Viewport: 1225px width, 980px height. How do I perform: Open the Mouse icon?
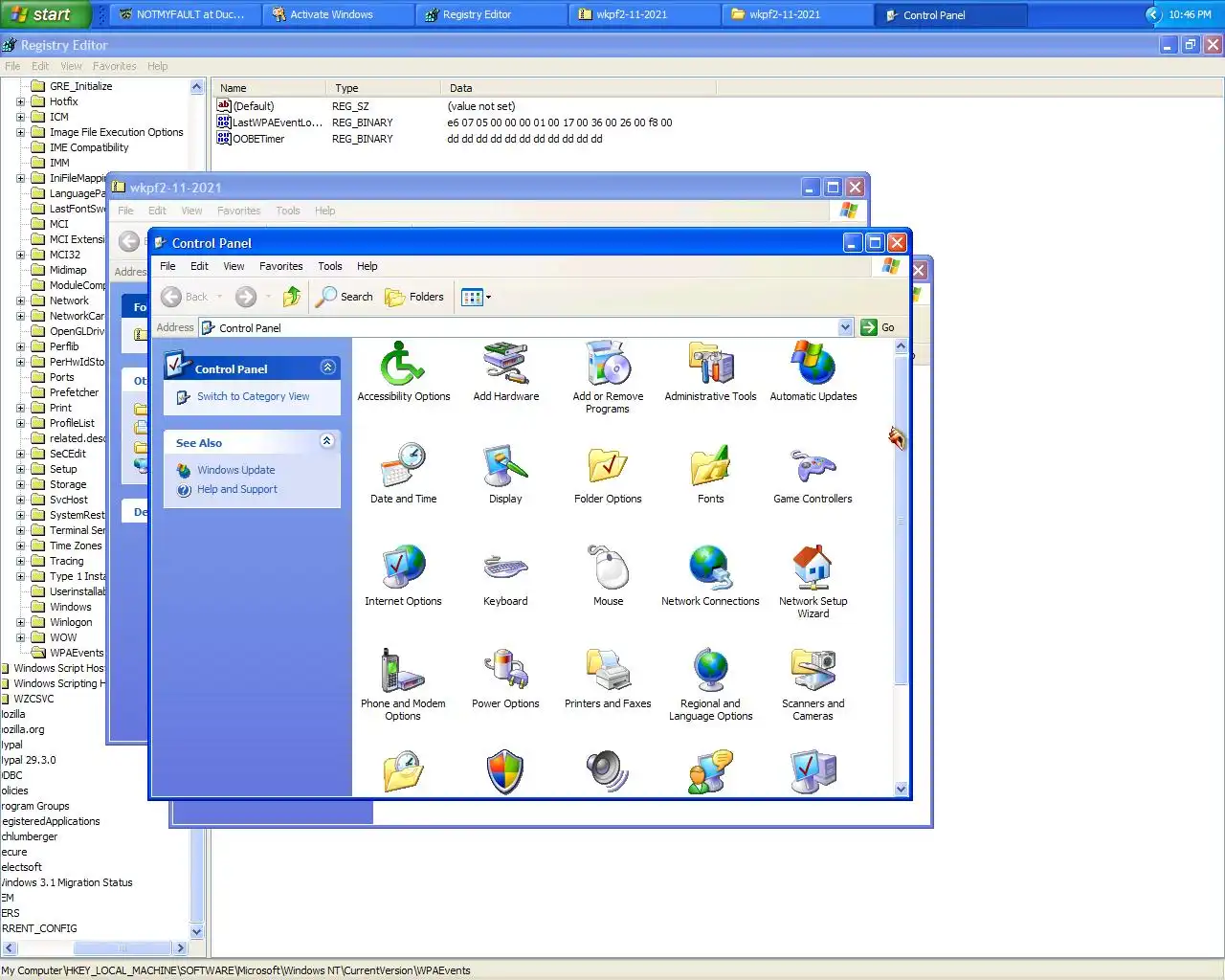click(x=608, y=576)
